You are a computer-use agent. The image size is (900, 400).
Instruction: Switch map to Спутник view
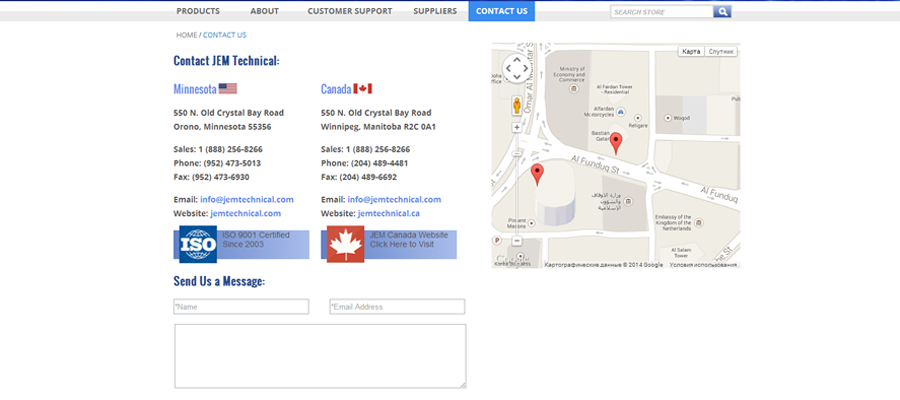click(x=722, y=51)
